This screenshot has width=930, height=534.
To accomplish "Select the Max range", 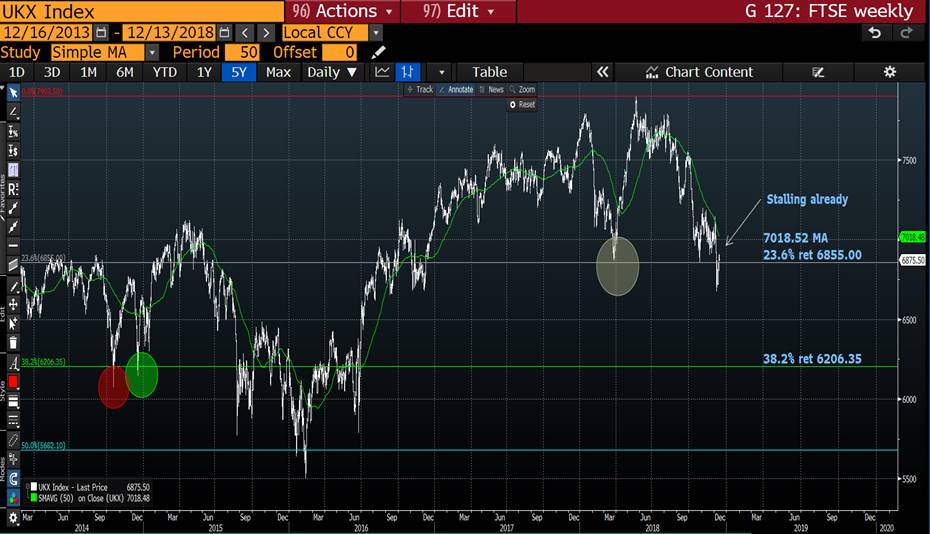I will 278,72.
